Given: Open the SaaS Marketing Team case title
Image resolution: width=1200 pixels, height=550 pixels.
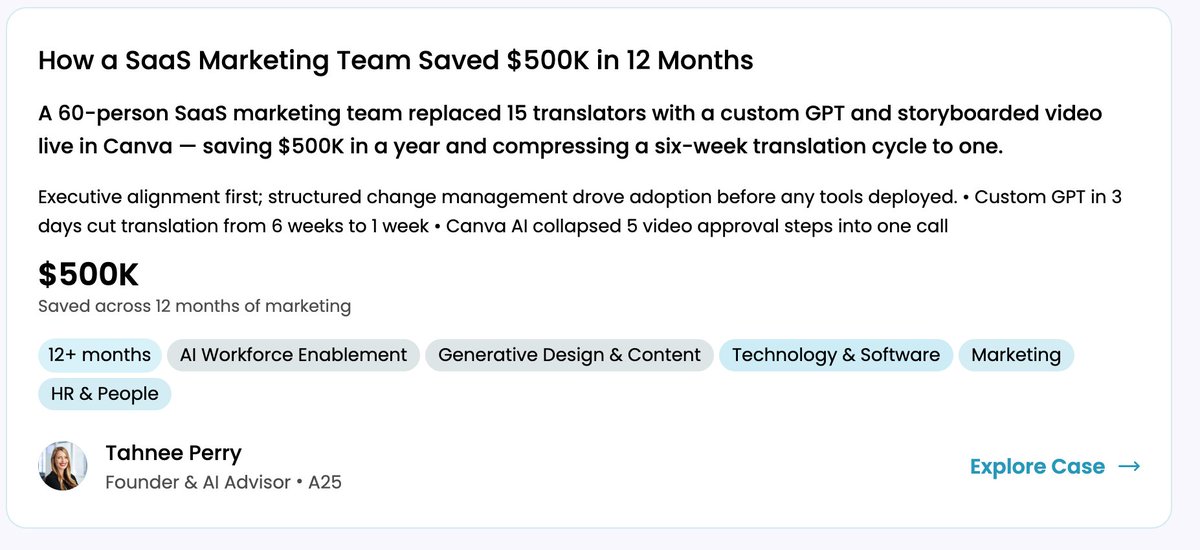Looking at the screenshot, I should click(x=395, y=60).
